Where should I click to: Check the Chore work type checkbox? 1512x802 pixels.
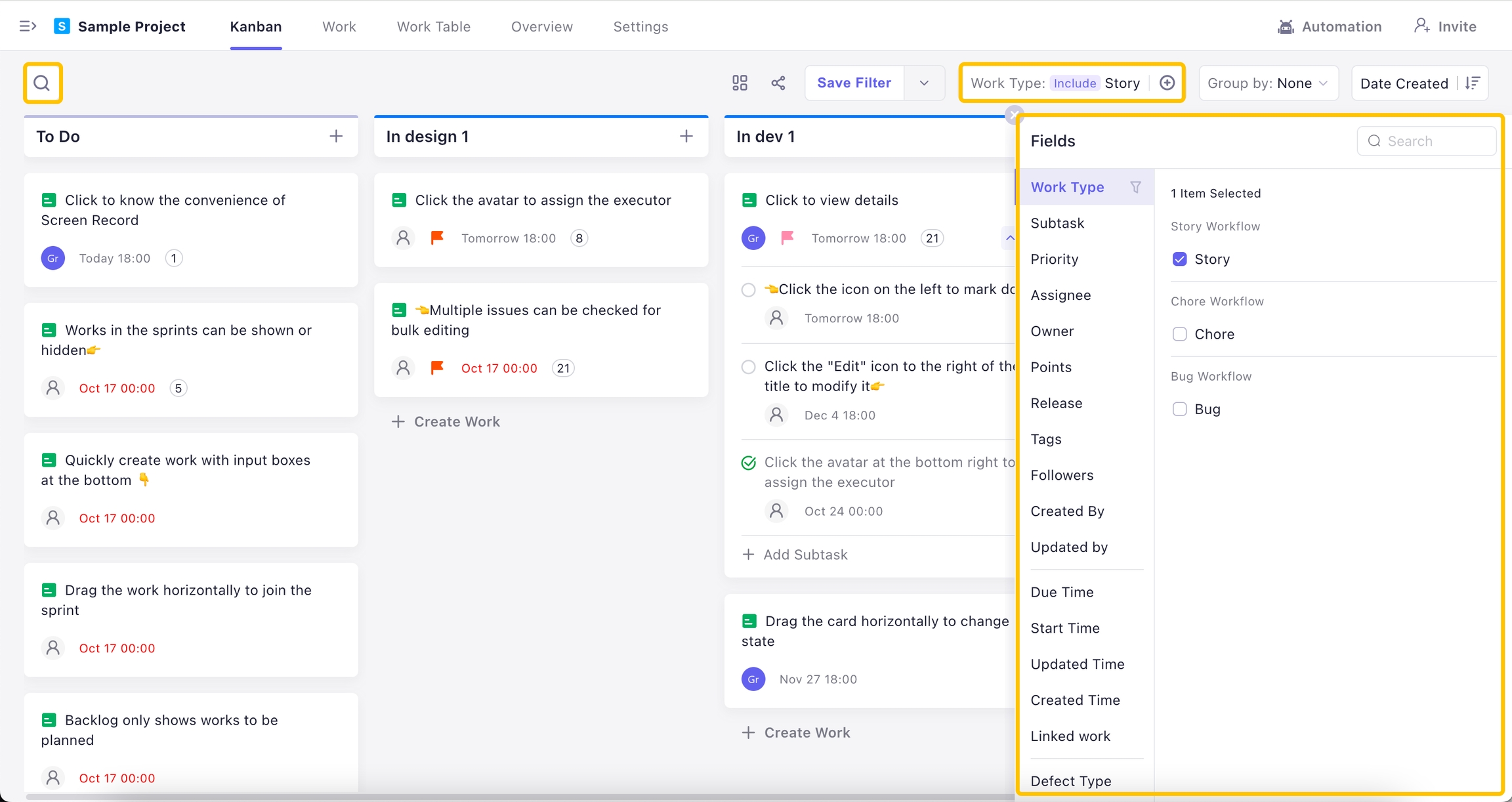point(1179,334)
